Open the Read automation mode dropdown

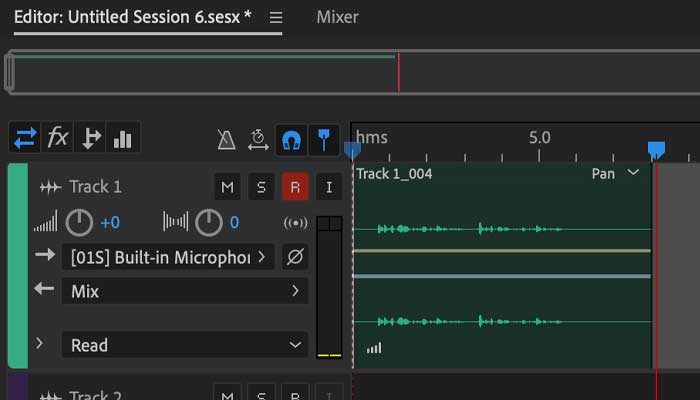click(x=185, y=345)
